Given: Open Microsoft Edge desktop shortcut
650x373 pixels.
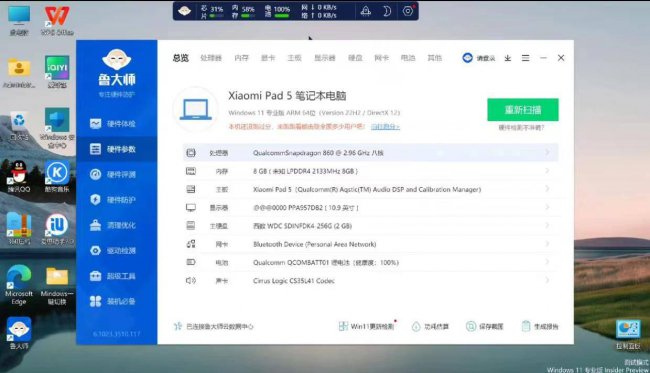Looking at the screenshot, I should coord(19,285).
